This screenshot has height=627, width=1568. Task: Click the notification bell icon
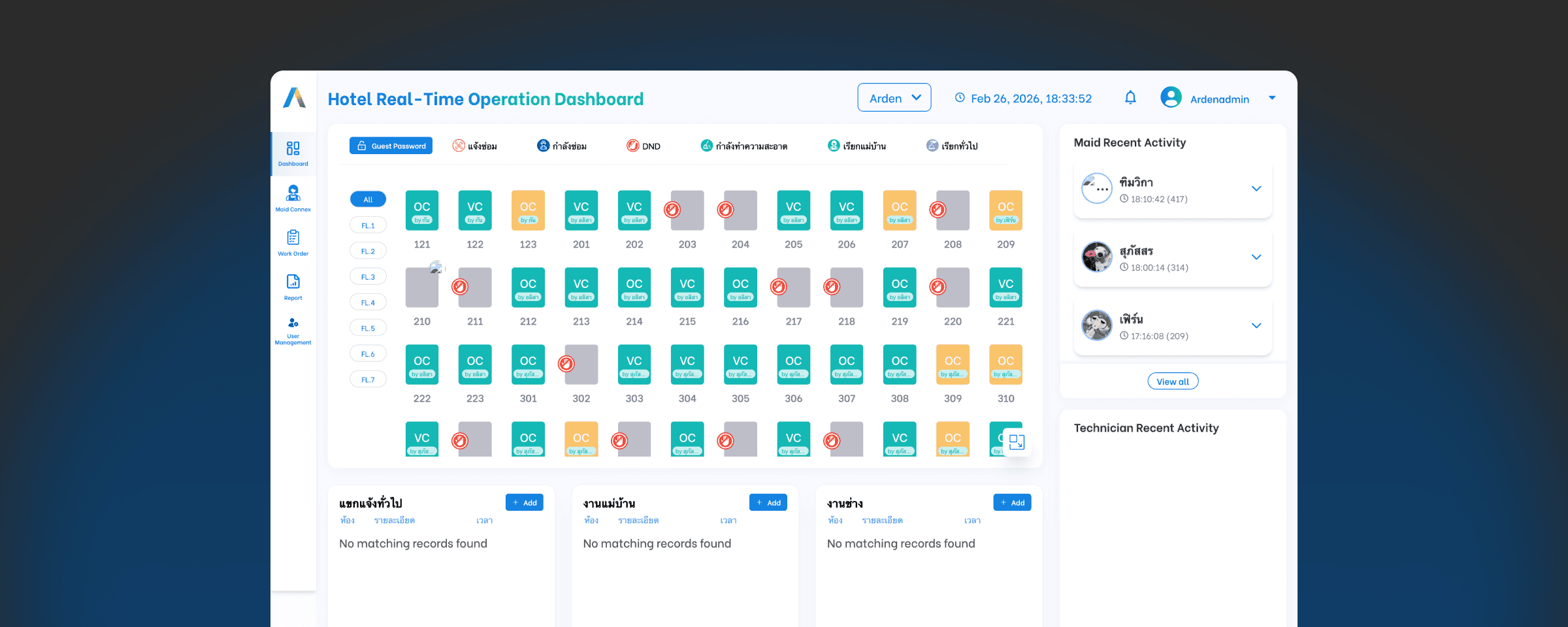point(1130,98)
